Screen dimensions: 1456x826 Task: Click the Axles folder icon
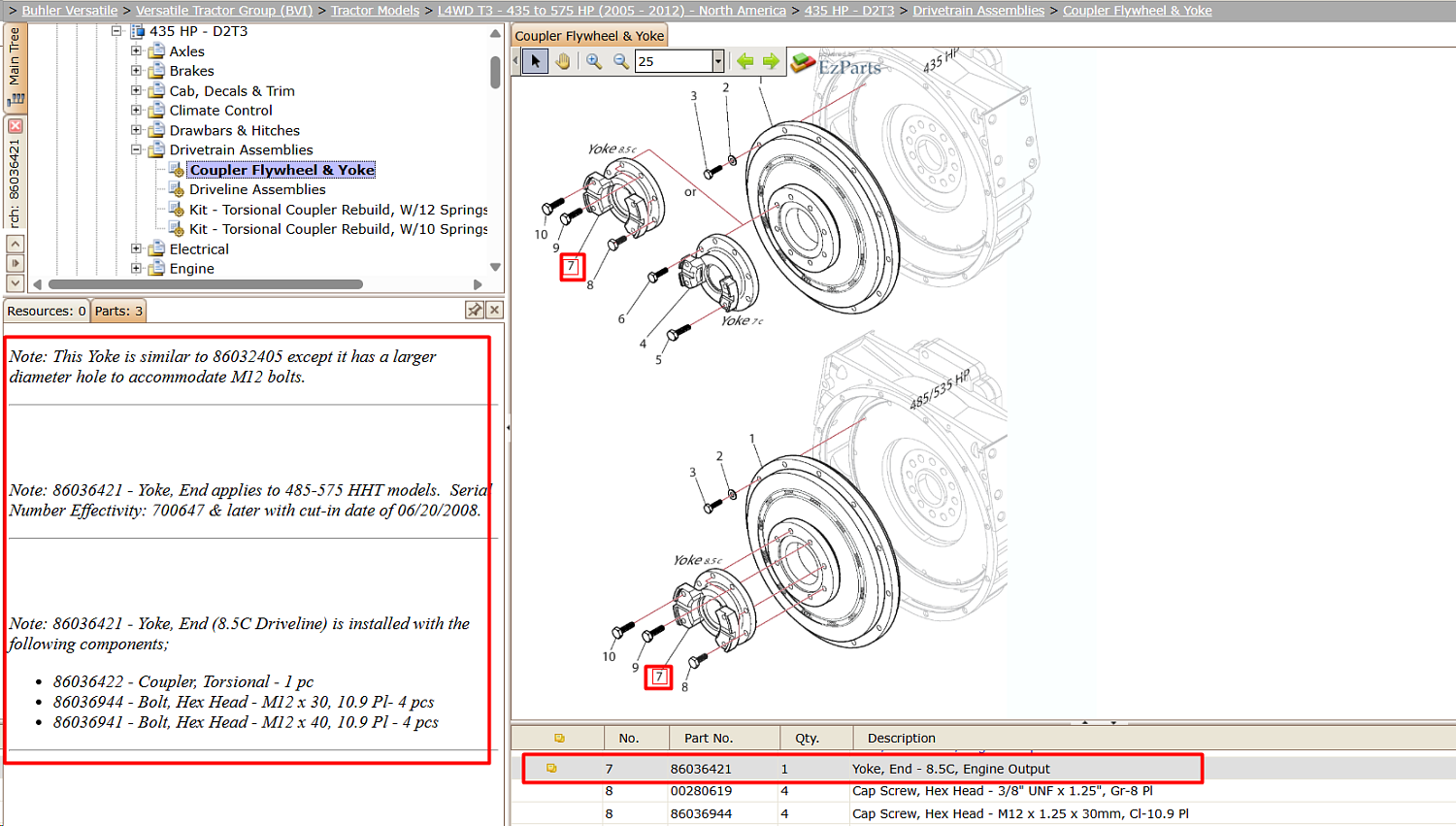point(156,51)
